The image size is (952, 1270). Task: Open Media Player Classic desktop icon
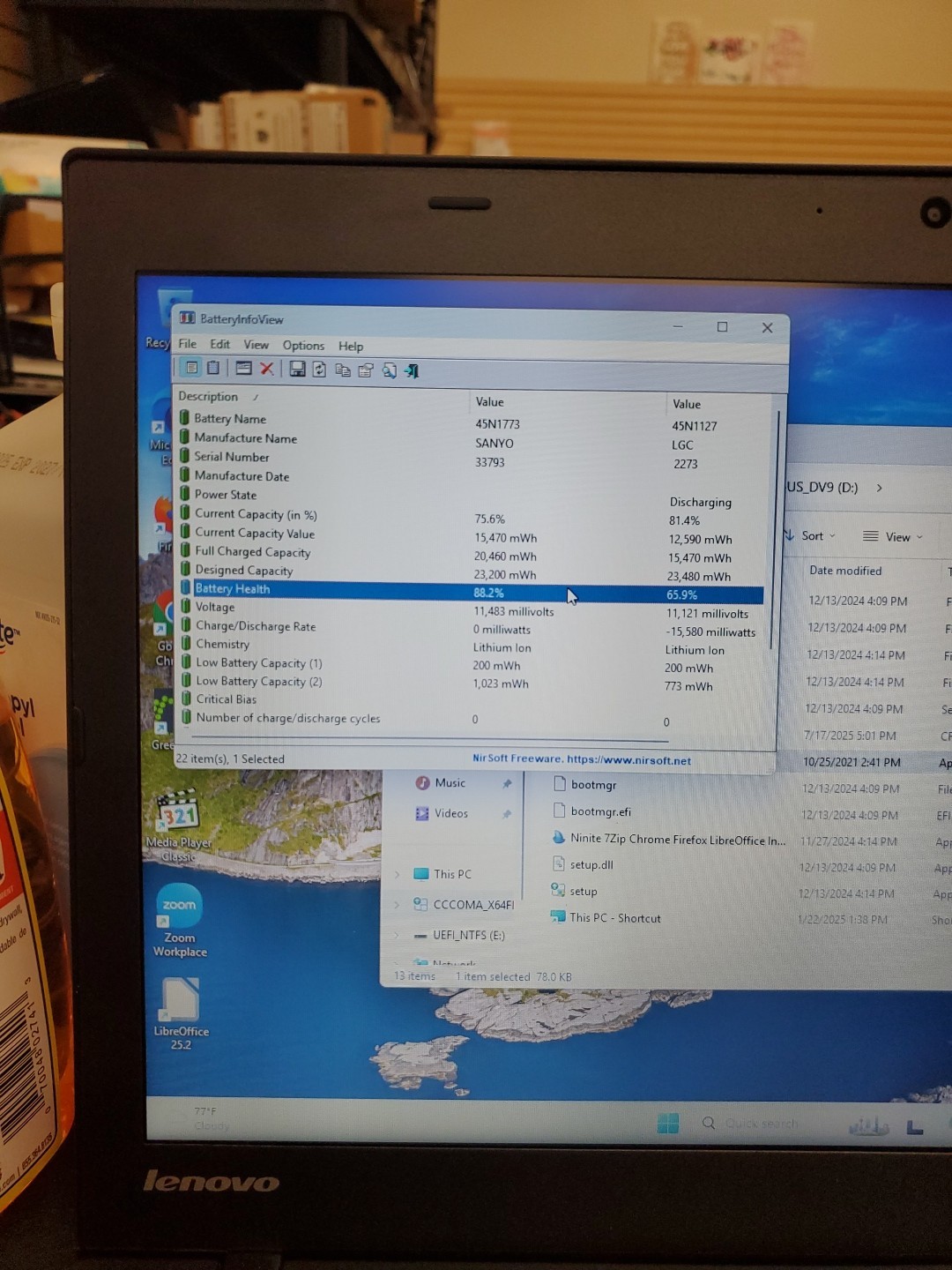pos(178,826)
